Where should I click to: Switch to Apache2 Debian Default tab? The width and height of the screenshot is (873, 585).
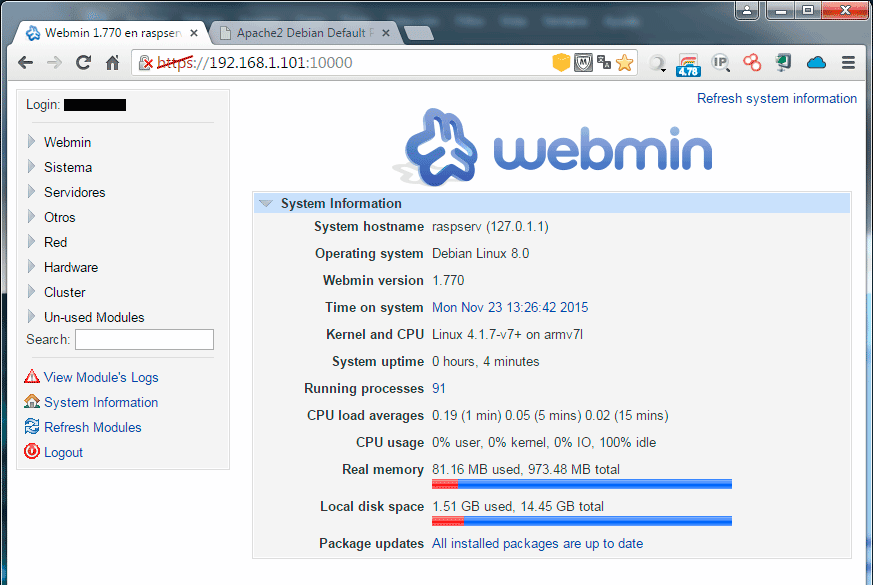click(303, 33)
